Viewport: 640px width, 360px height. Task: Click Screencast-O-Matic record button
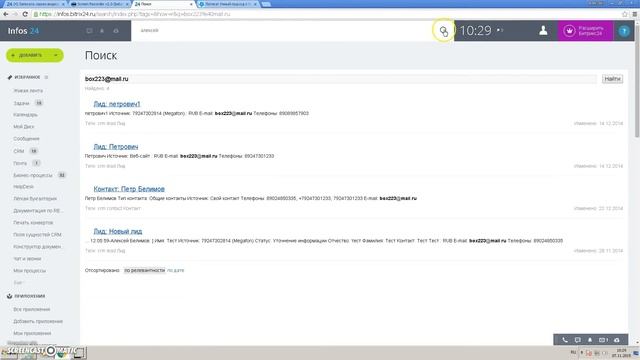point(51,351)
